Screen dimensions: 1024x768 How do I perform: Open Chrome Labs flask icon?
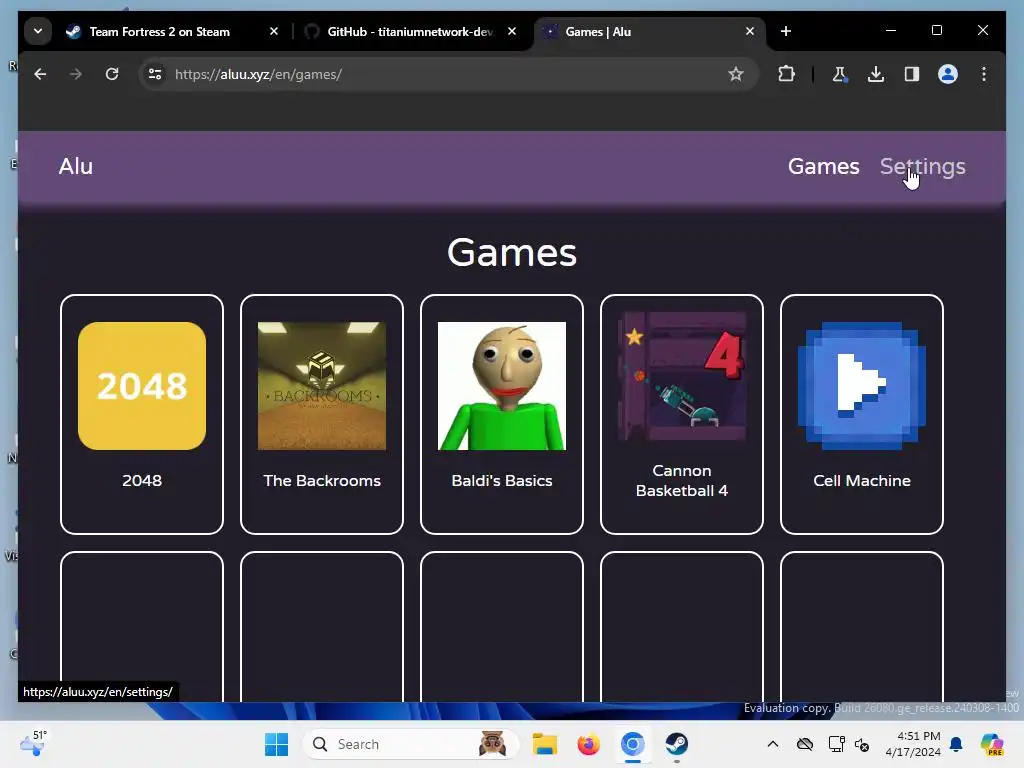pyautogui.click(x=840, y=74)
